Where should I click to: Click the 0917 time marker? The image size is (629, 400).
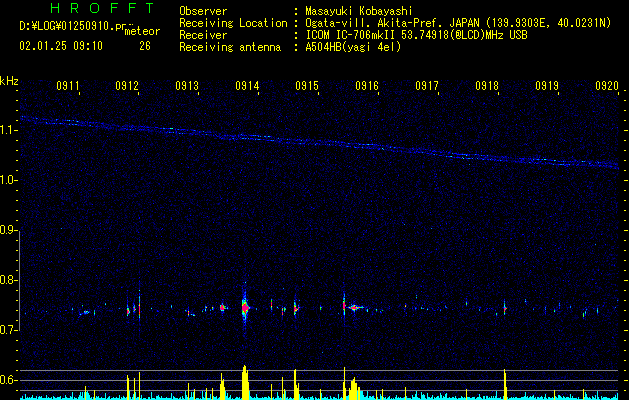coord(427,86)
